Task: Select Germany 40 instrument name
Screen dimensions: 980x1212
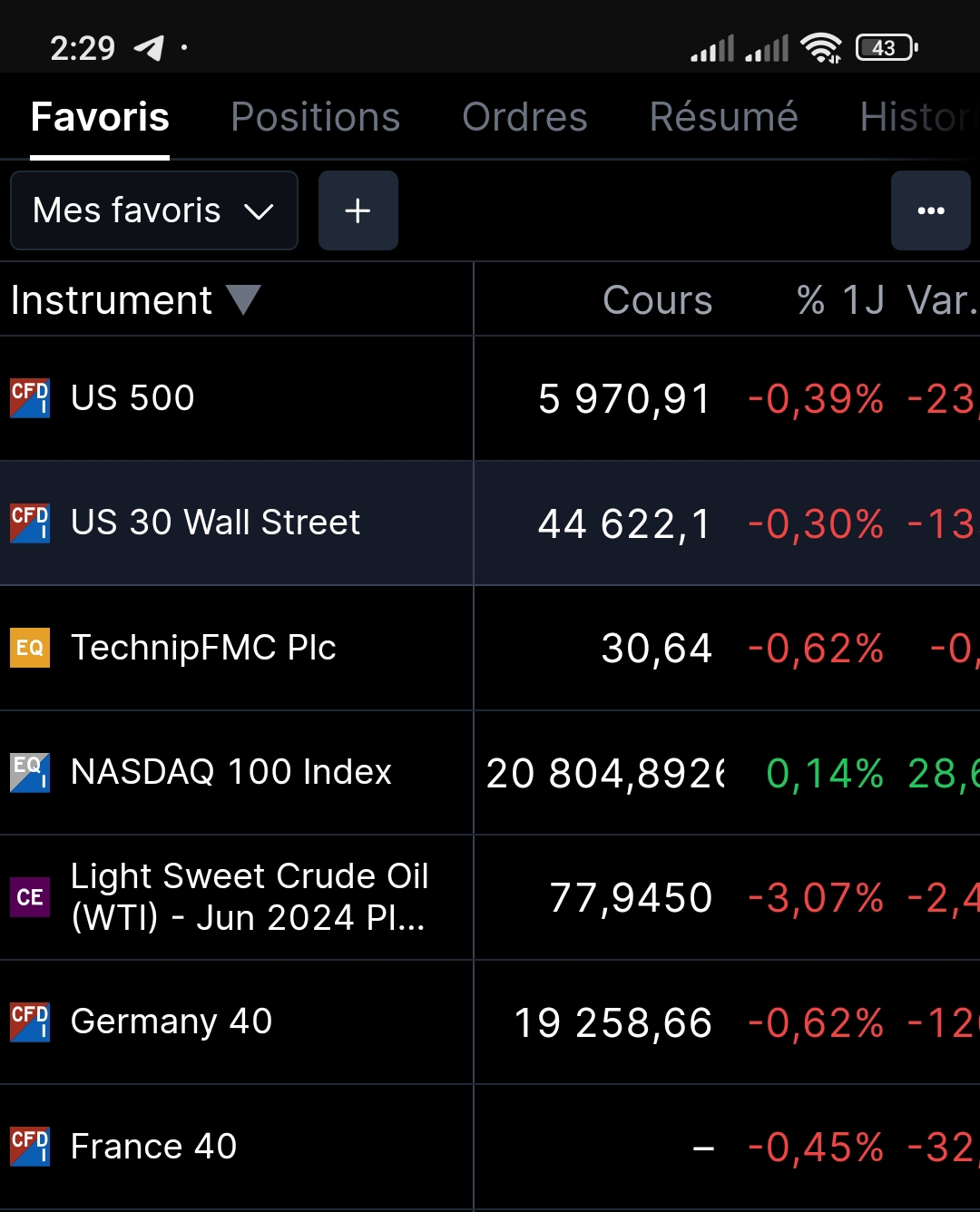Action: click(x=171, y=1021)
